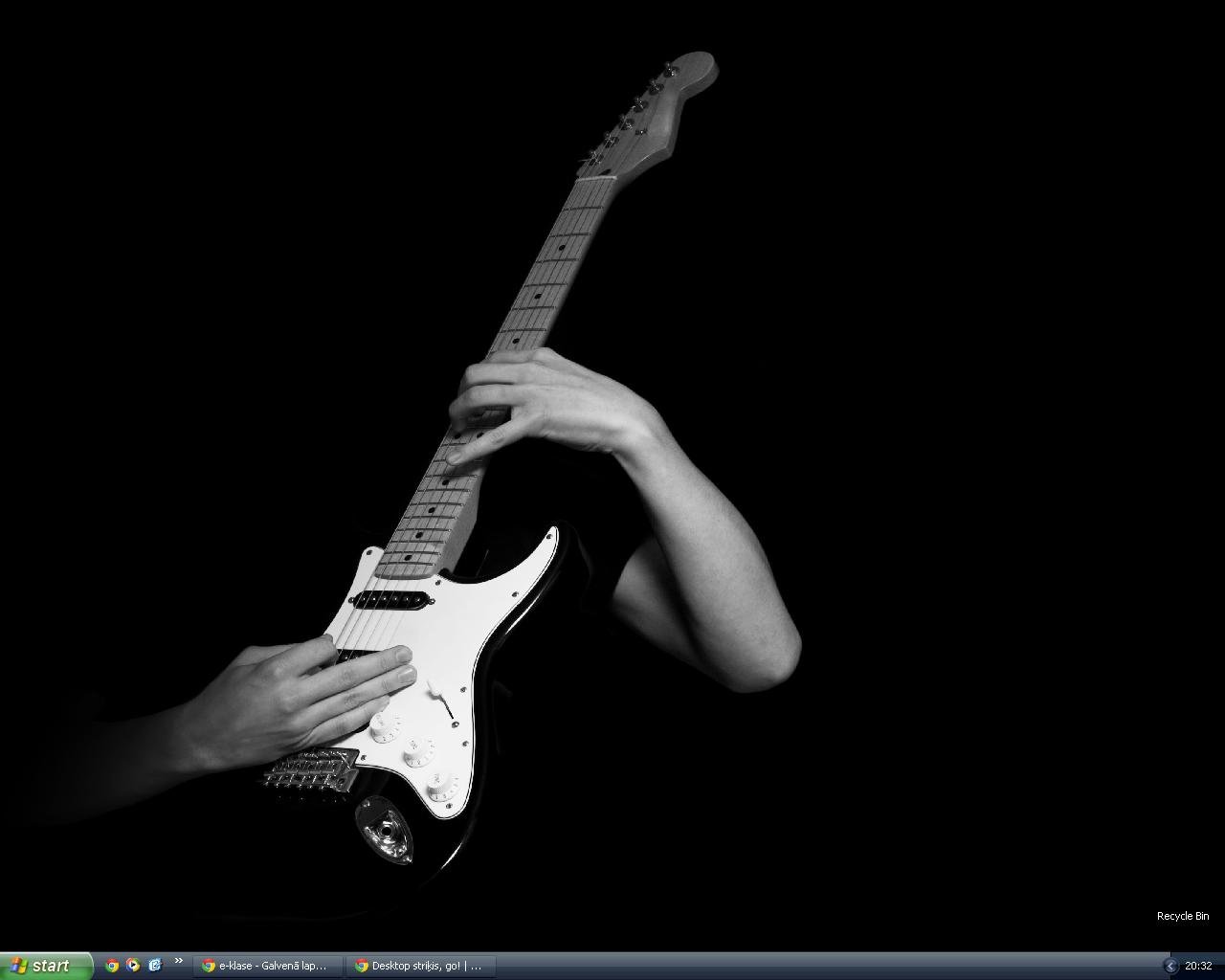This screenshot has height=980, width=1225.
Task: Click Chrome icon on e-klase taskbar button
Action: (209, 966)
